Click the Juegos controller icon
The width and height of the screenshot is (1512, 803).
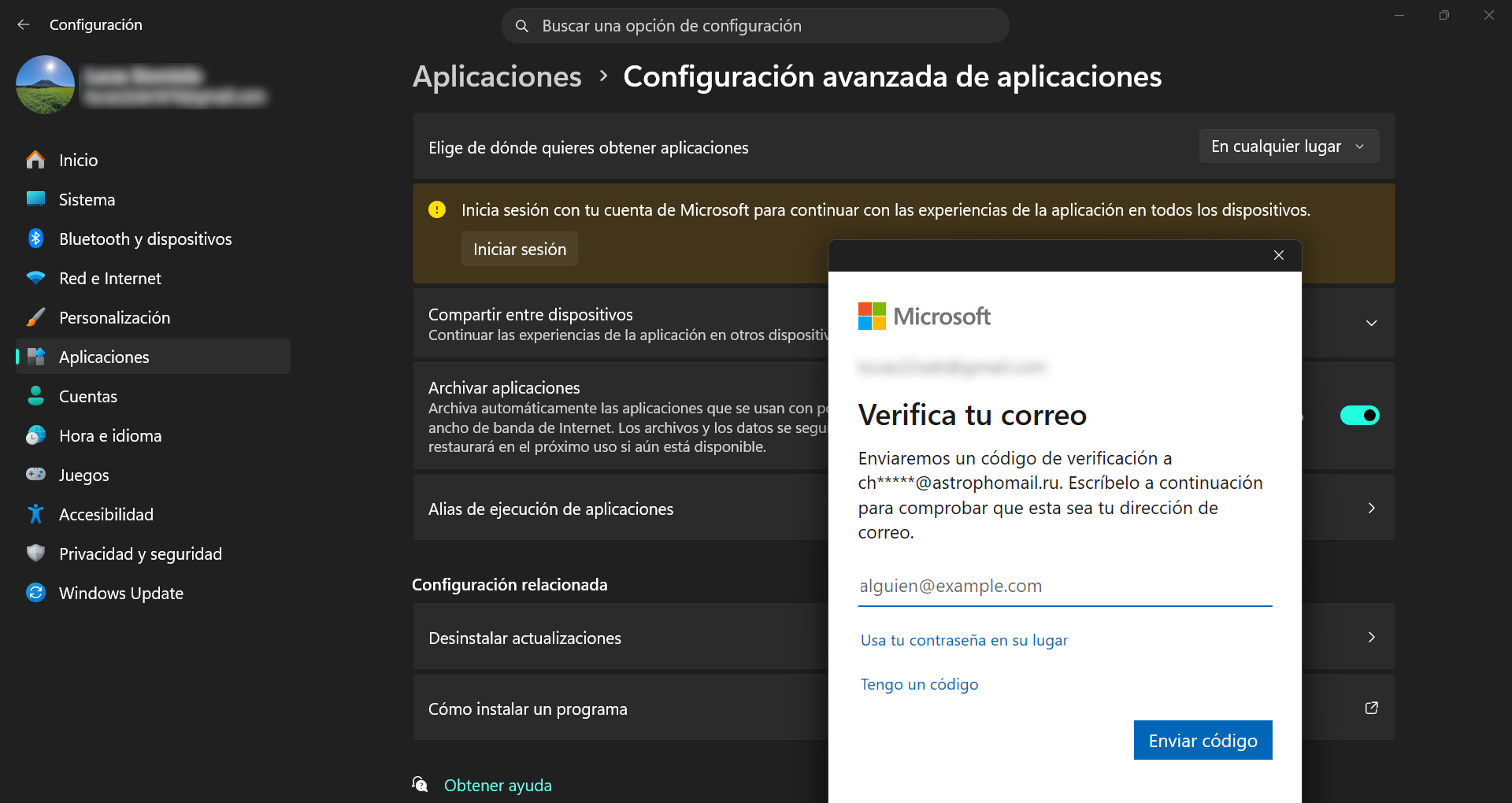coord(35,475)
